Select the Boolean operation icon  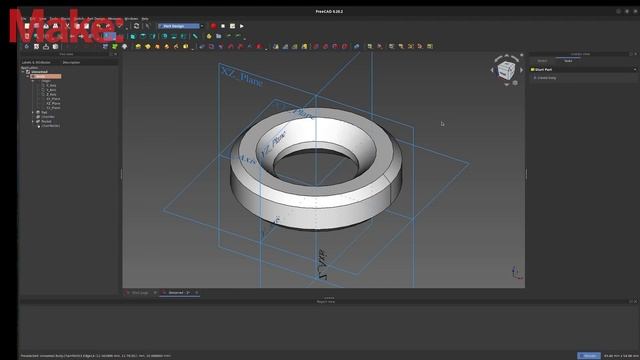click(356, 47)
